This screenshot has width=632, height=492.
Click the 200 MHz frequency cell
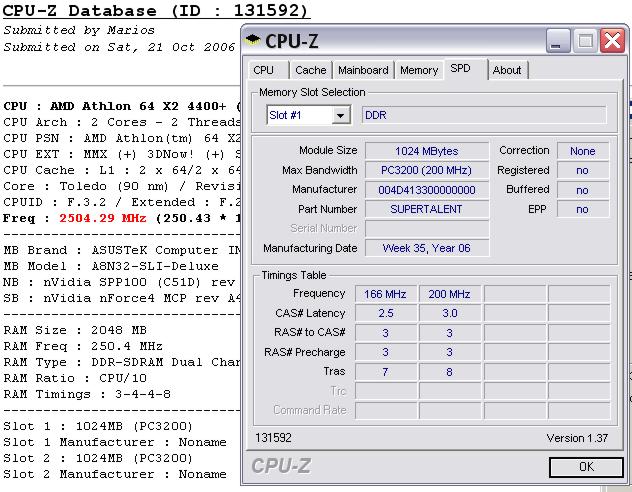[x=450, y=294]
